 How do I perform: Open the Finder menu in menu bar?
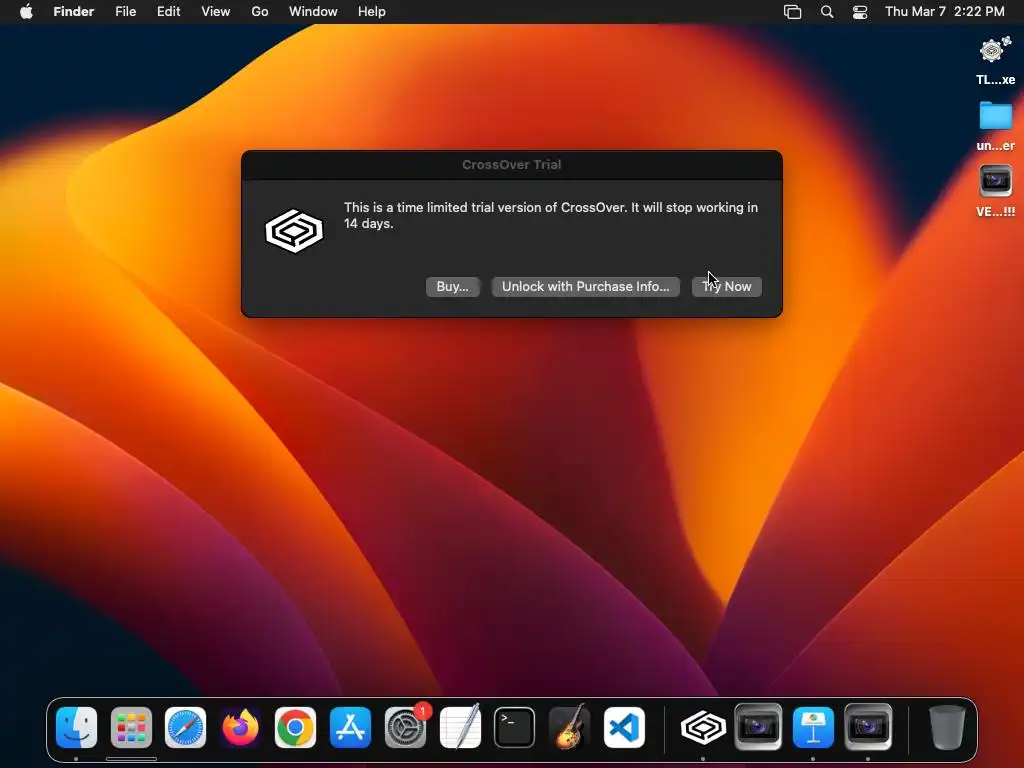(74, 12)
